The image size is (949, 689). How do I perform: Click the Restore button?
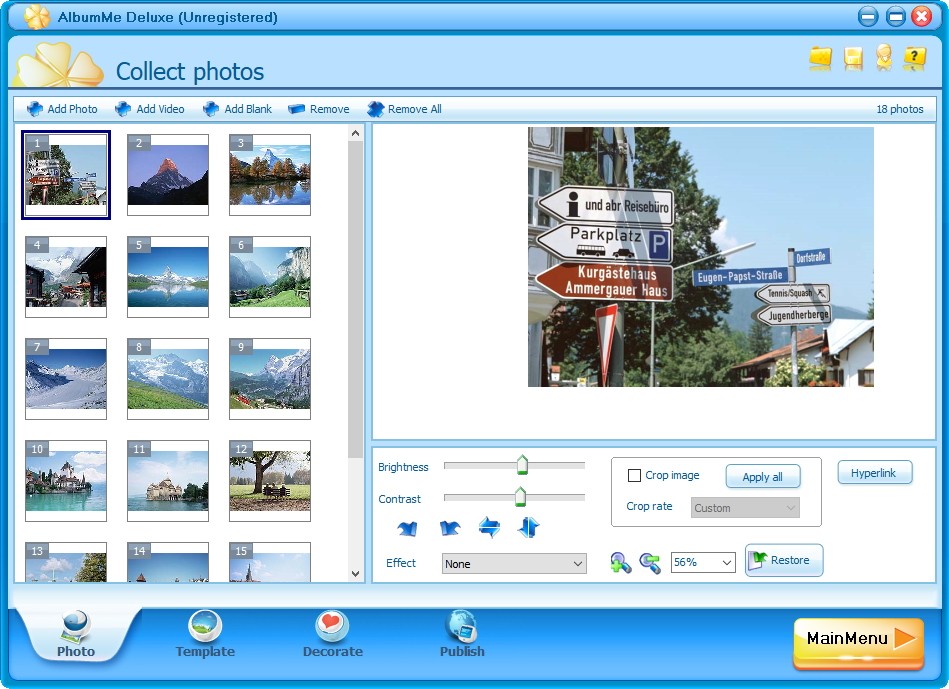click(x=784, y=560)
